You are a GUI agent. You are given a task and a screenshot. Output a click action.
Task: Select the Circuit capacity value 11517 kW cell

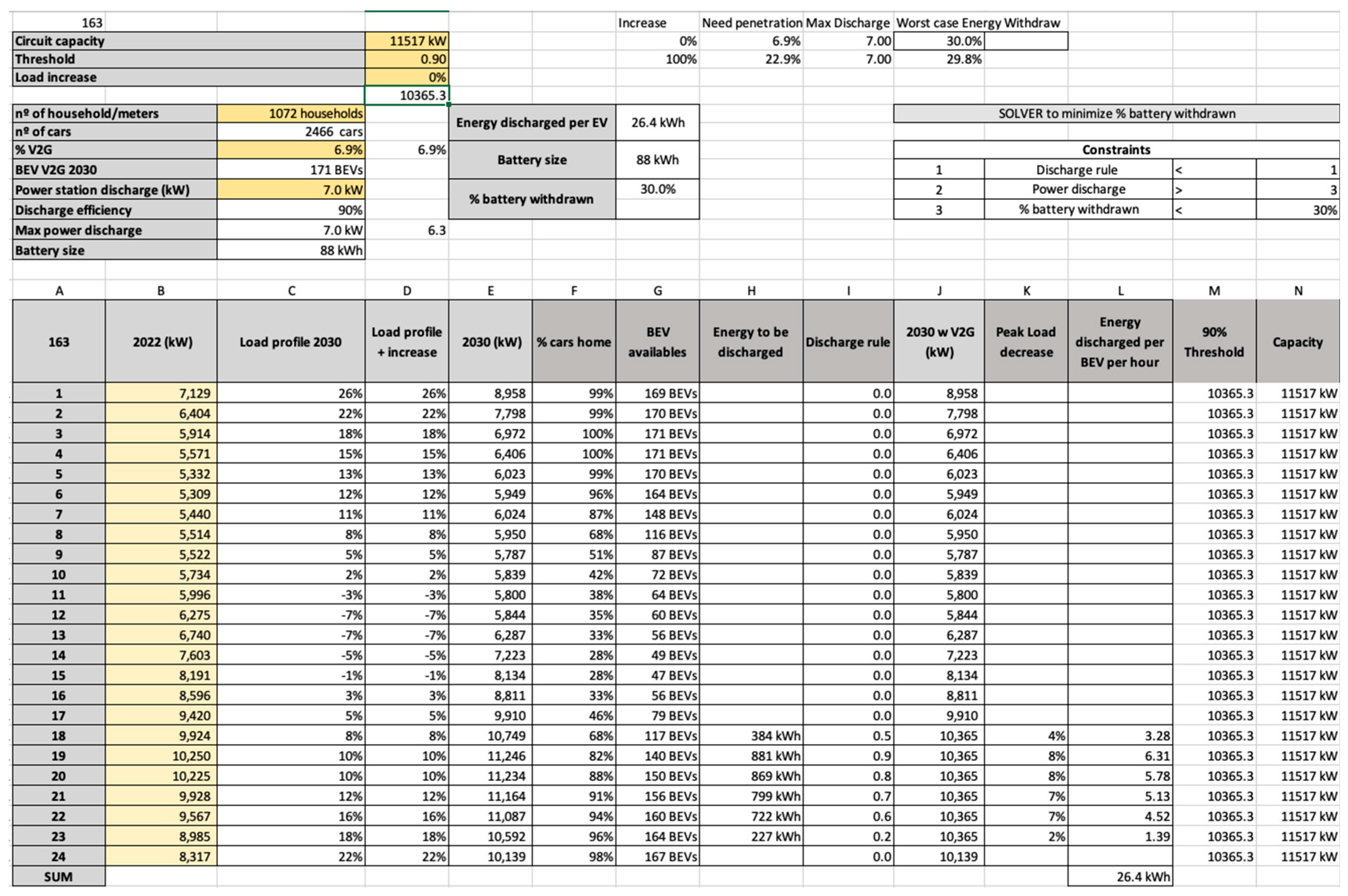click(x=406, y=40)
